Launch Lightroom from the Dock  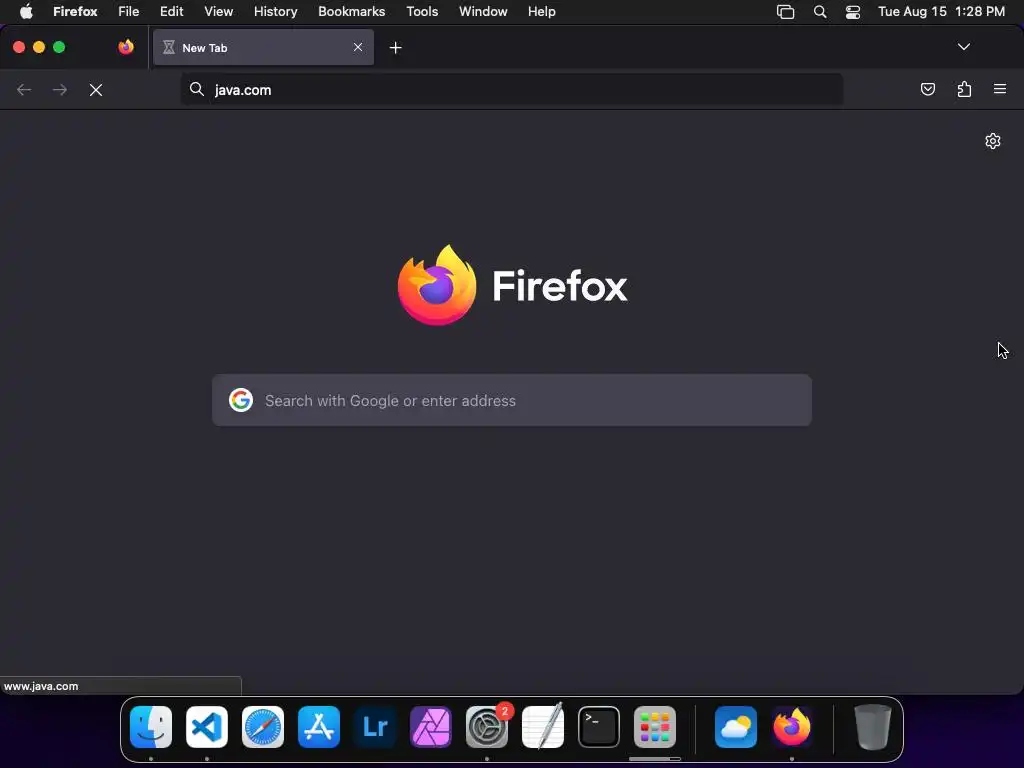[x=375, y=727]
